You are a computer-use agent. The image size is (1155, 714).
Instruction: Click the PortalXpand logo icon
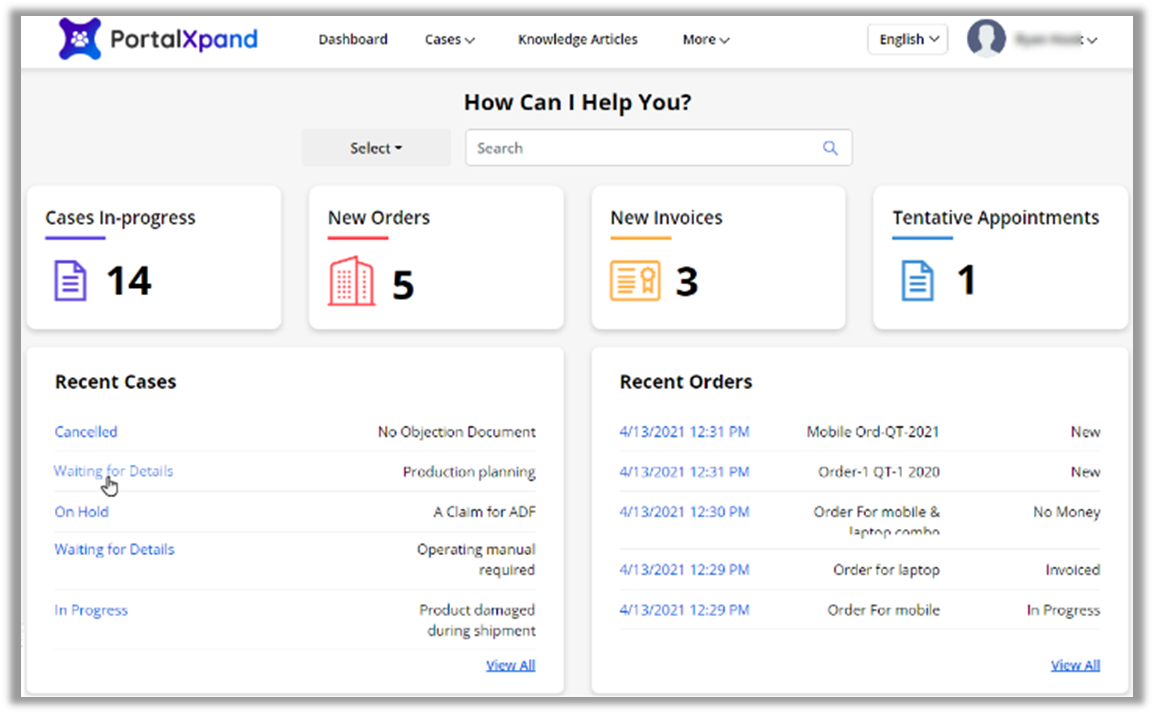click(79, 39)
